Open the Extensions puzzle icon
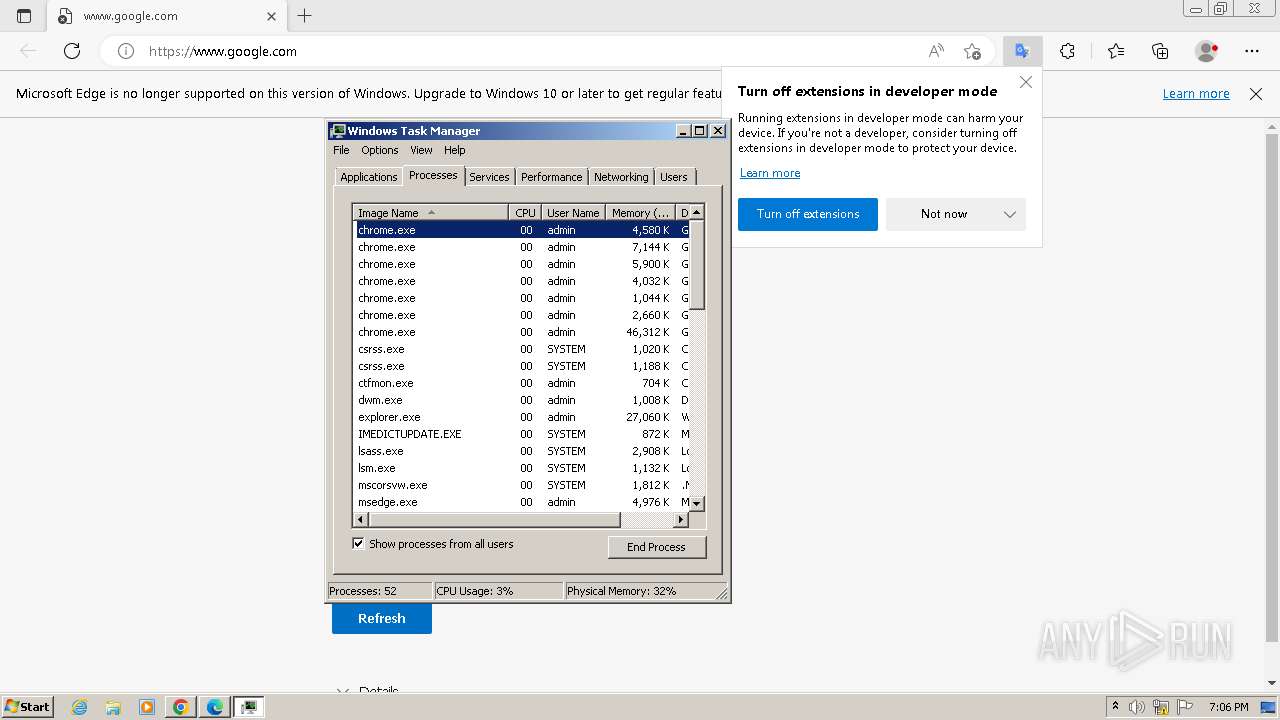This screenshot has width=1280, height=720. (x=1067, y=51)
